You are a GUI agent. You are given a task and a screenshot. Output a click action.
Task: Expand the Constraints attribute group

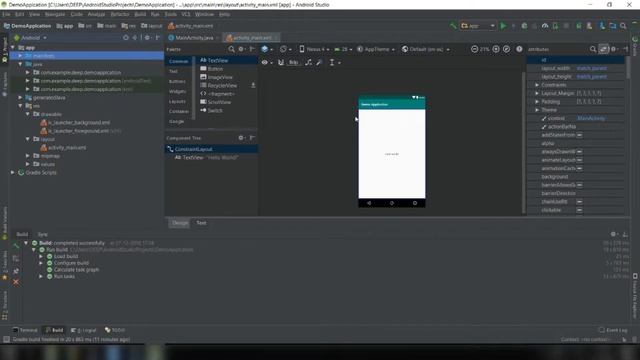pos(537,85)
